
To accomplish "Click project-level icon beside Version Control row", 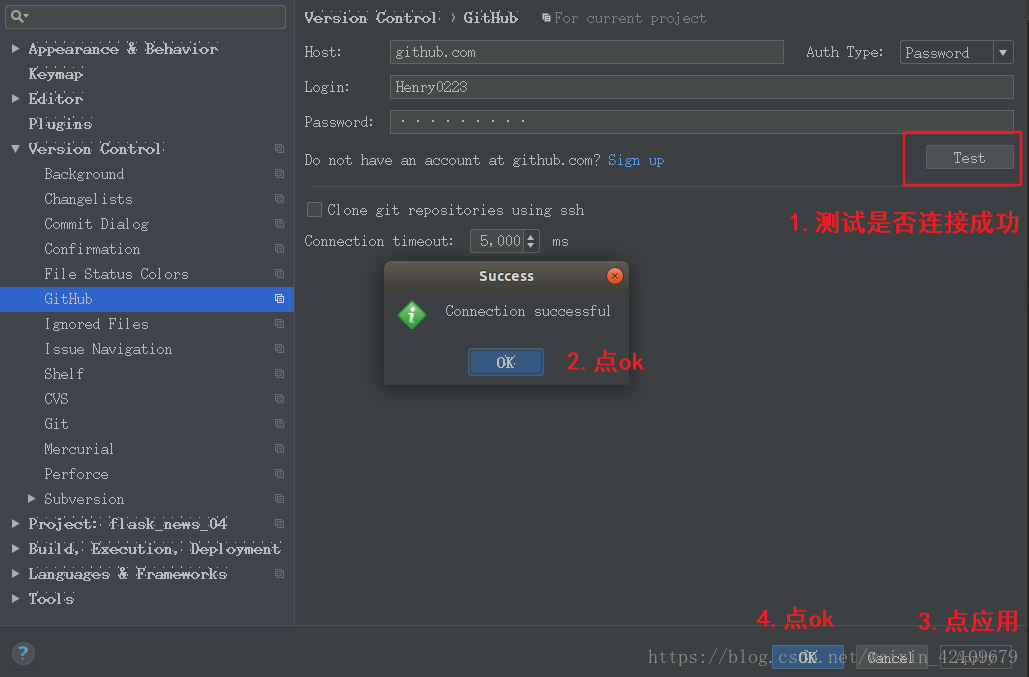I will pos(280,149).
